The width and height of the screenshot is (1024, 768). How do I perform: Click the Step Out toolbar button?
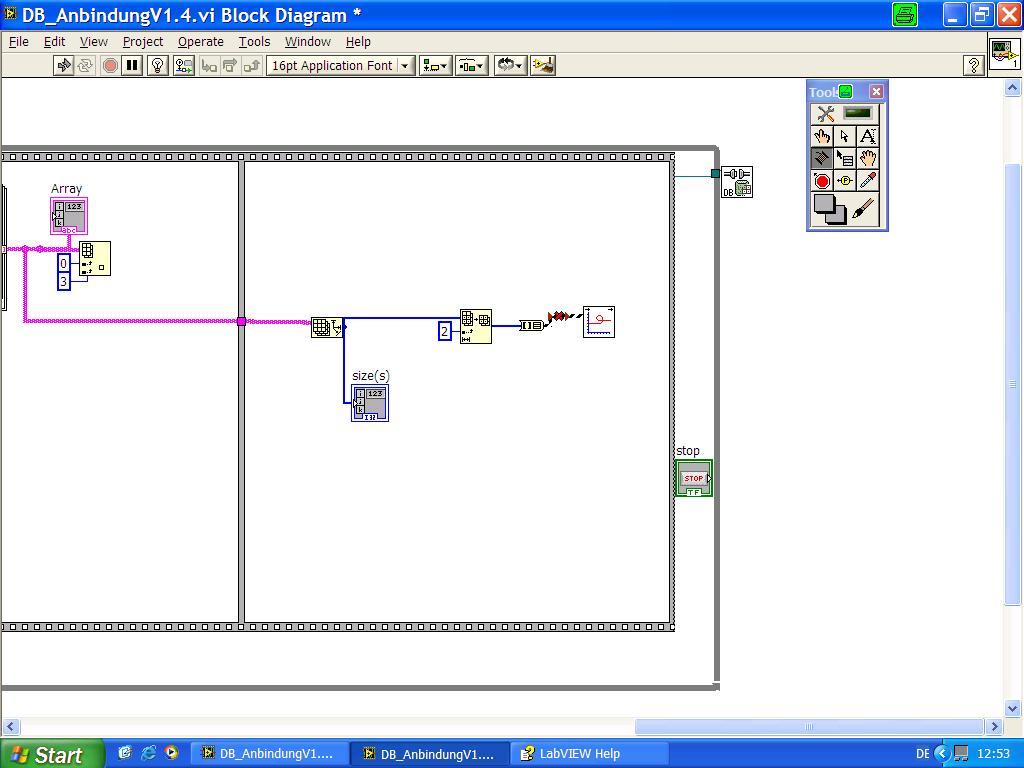point(252,65)
